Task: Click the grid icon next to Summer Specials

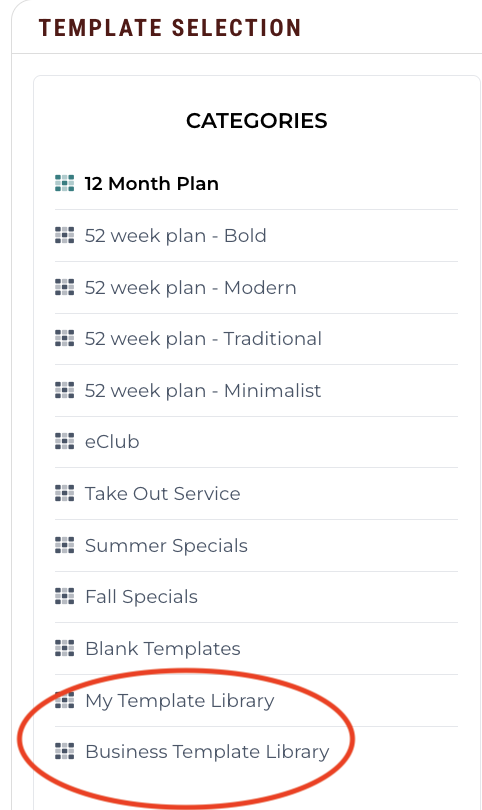Action: (x=65, y=545)
